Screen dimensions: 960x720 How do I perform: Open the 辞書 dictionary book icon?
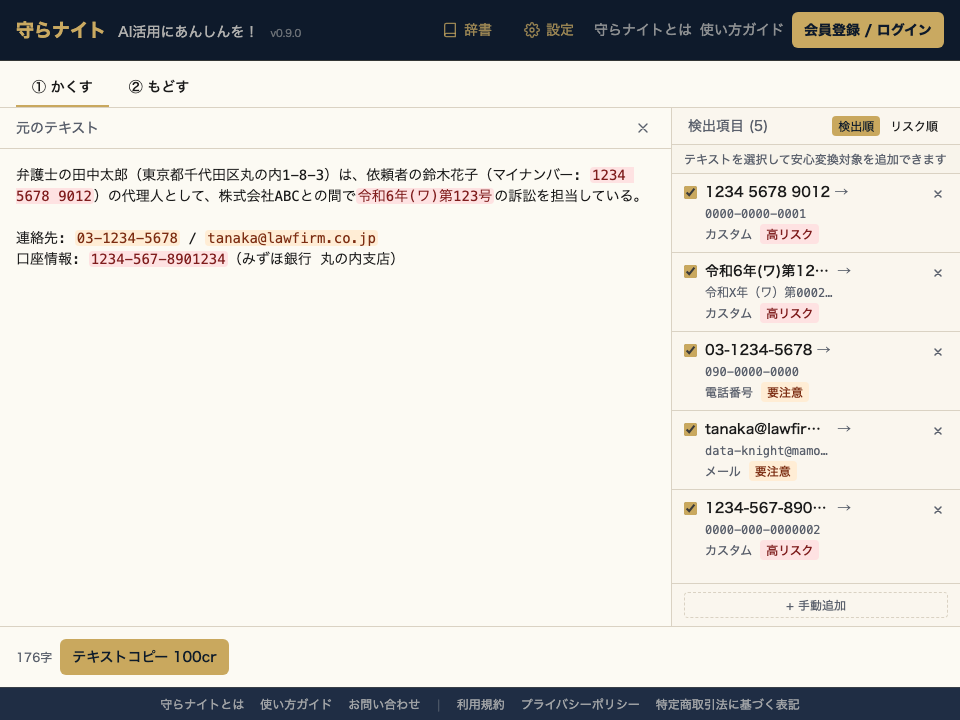point(449,30)
